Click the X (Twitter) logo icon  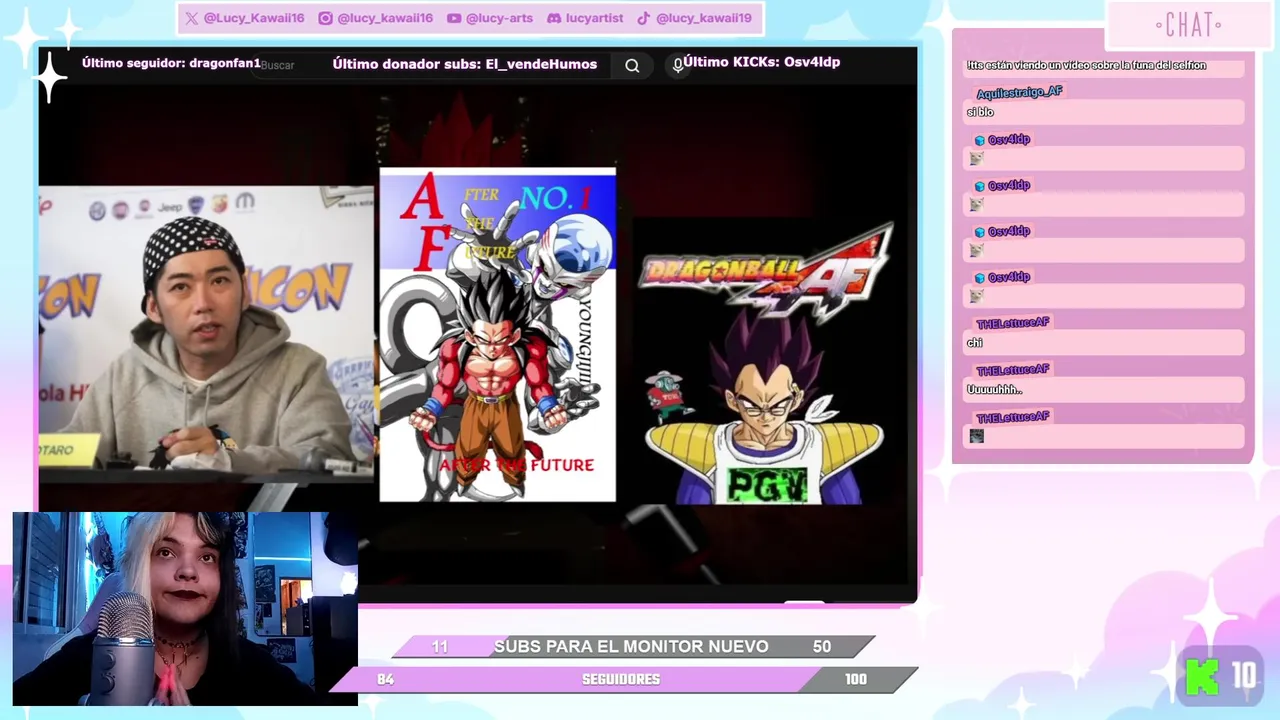coord(192,18)
